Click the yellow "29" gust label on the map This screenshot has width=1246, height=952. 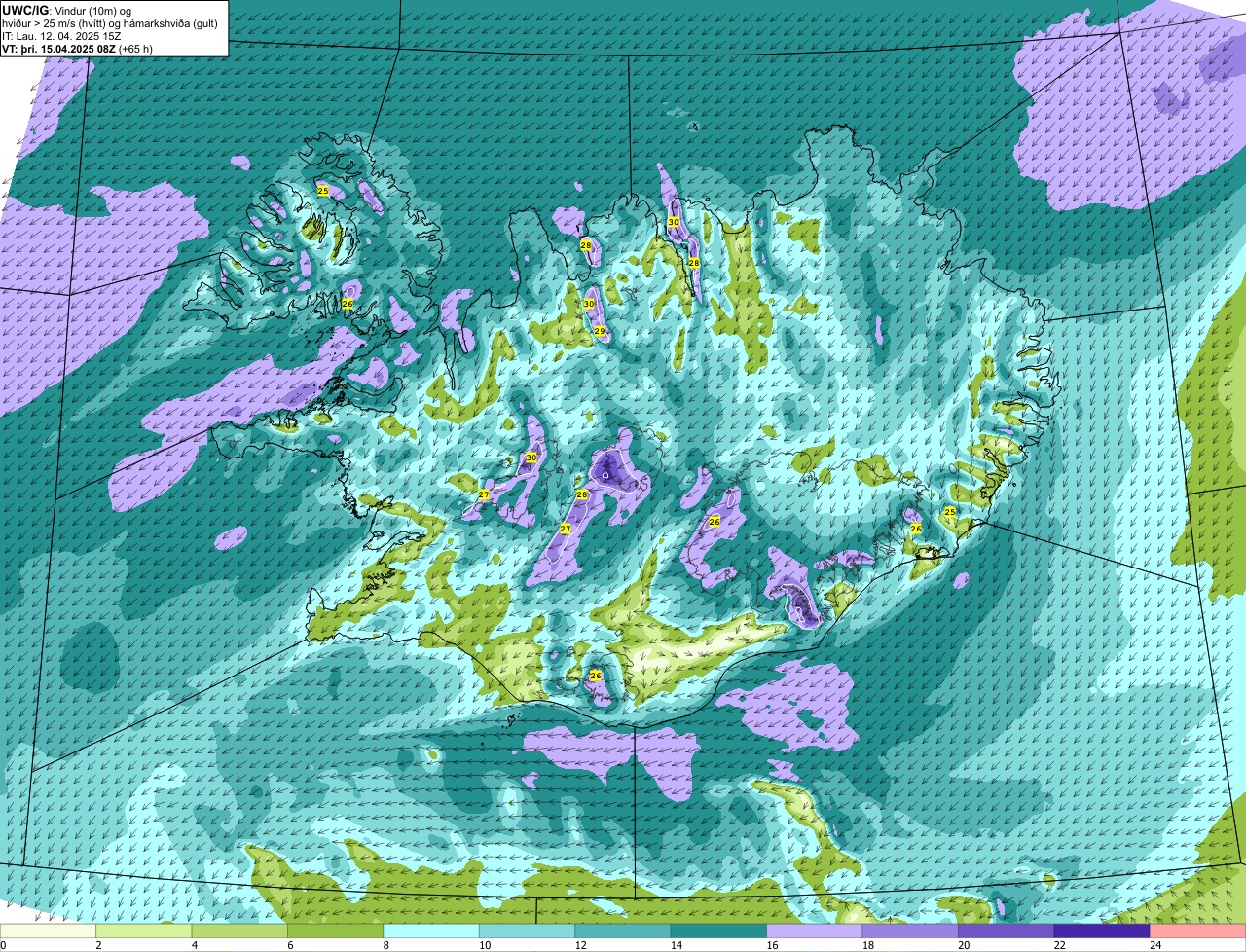600,332
